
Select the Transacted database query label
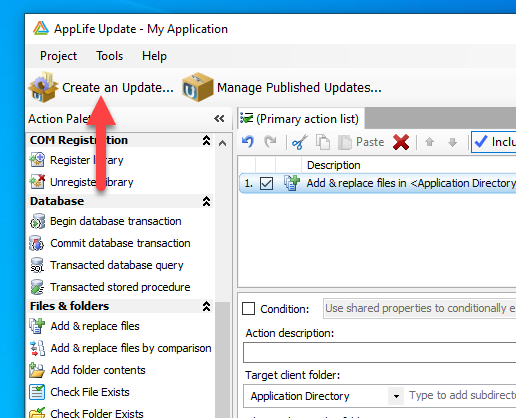click(117, 265)
